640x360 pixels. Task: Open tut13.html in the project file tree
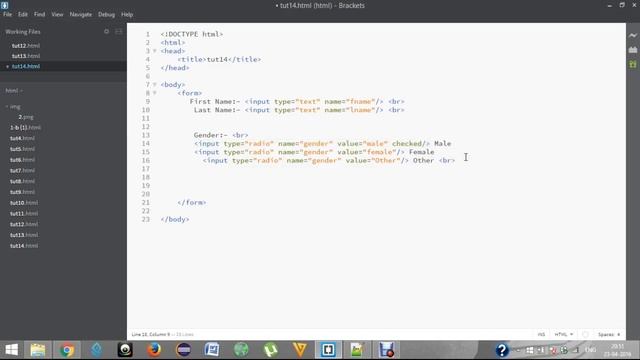click(24, 235)
